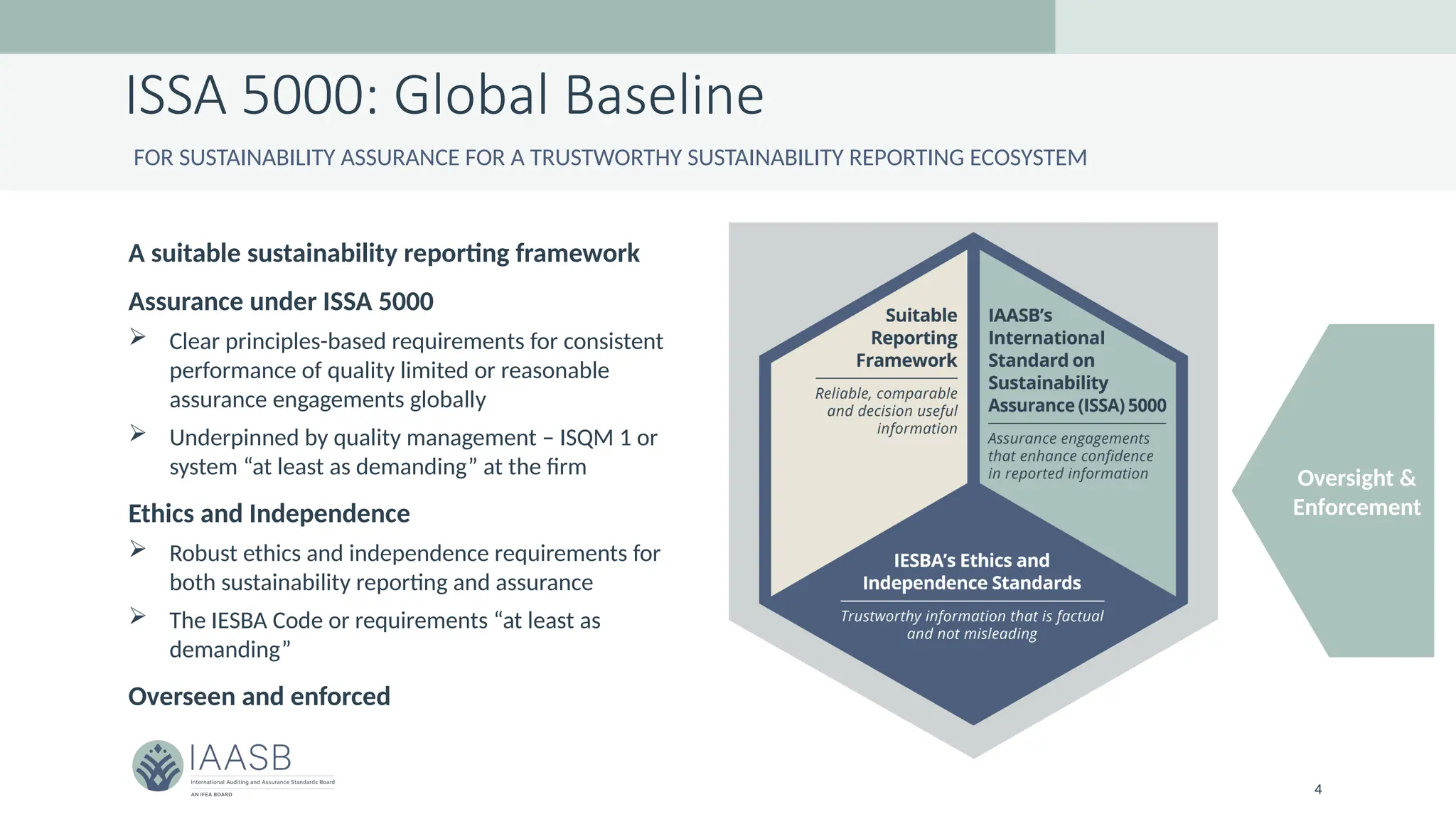
Task: Click arrow bullet before Underpinned by quality management
Action: point(138,433)
